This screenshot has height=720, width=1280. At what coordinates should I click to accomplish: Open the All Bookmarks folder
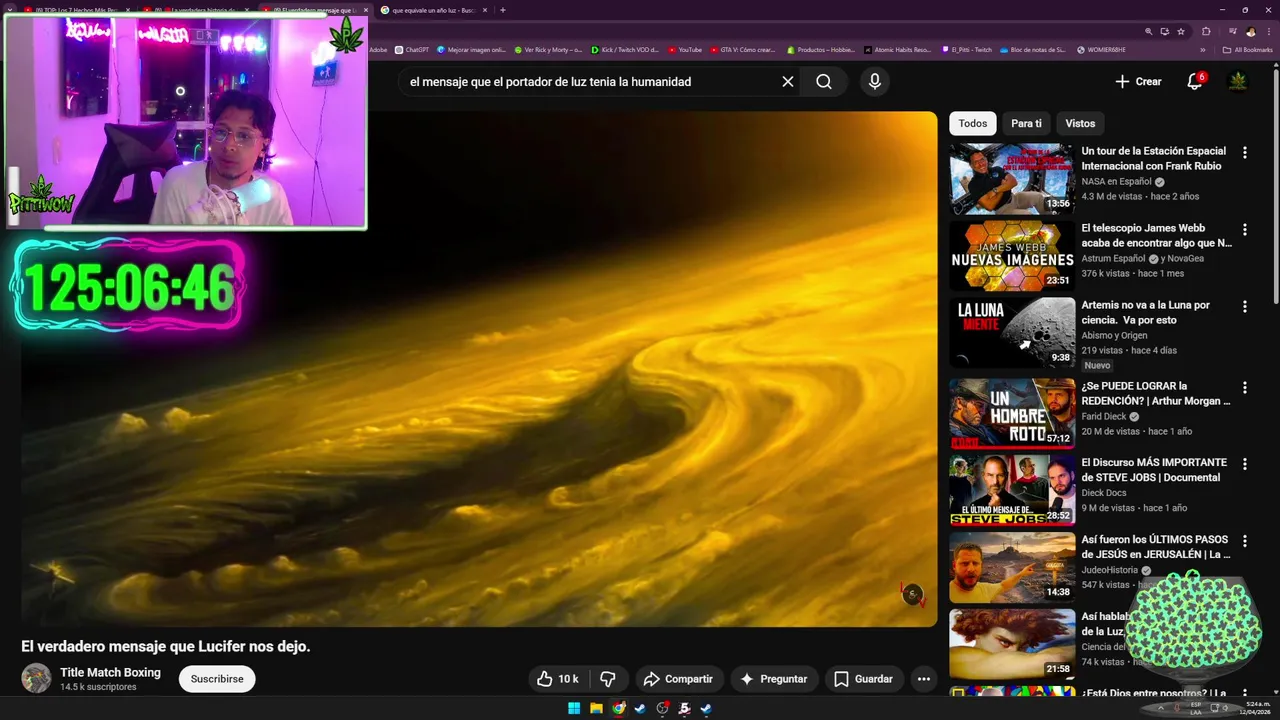click(1247, 49)
